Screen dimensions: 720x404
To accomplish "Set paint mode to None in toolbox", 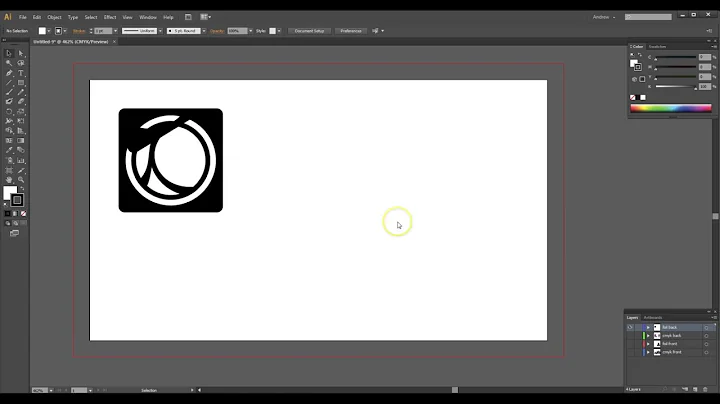I will click(23, 213).
